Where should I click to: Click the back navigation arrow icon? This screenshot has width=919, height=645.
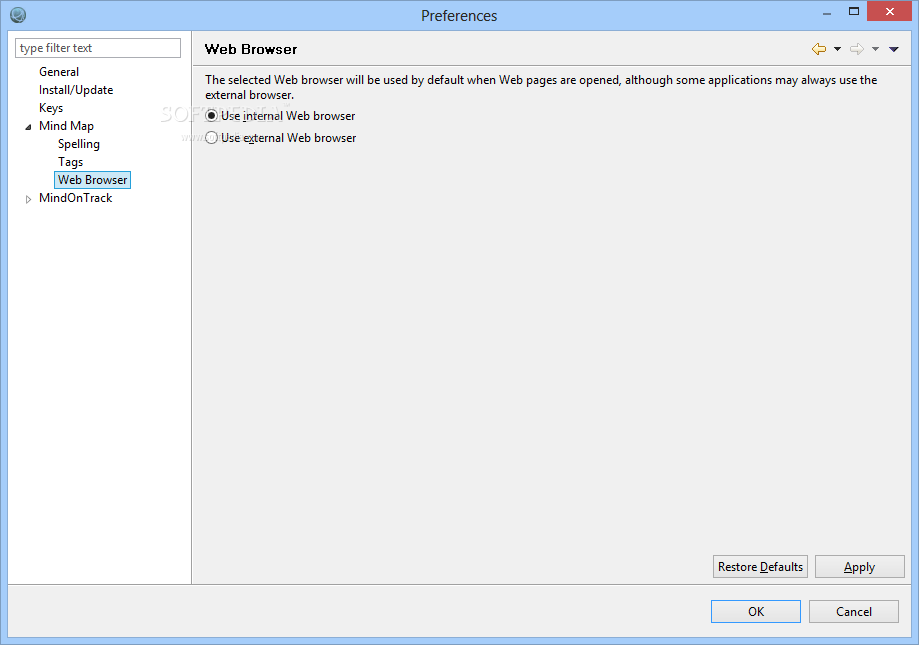[819, 49]
